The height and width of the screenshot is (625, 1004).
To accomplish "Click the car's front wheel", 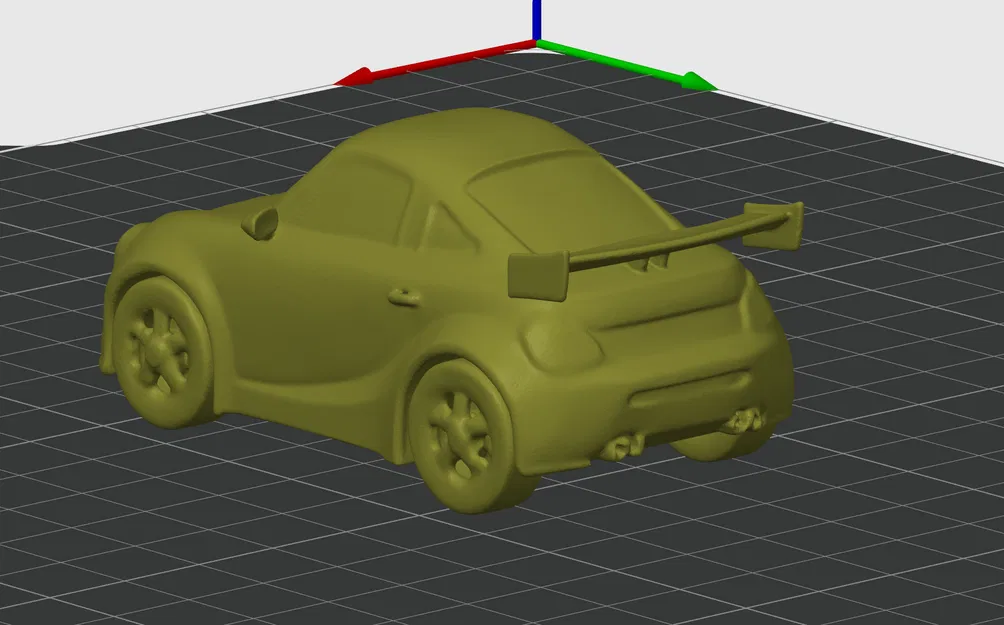I will (x=161, y=352).
